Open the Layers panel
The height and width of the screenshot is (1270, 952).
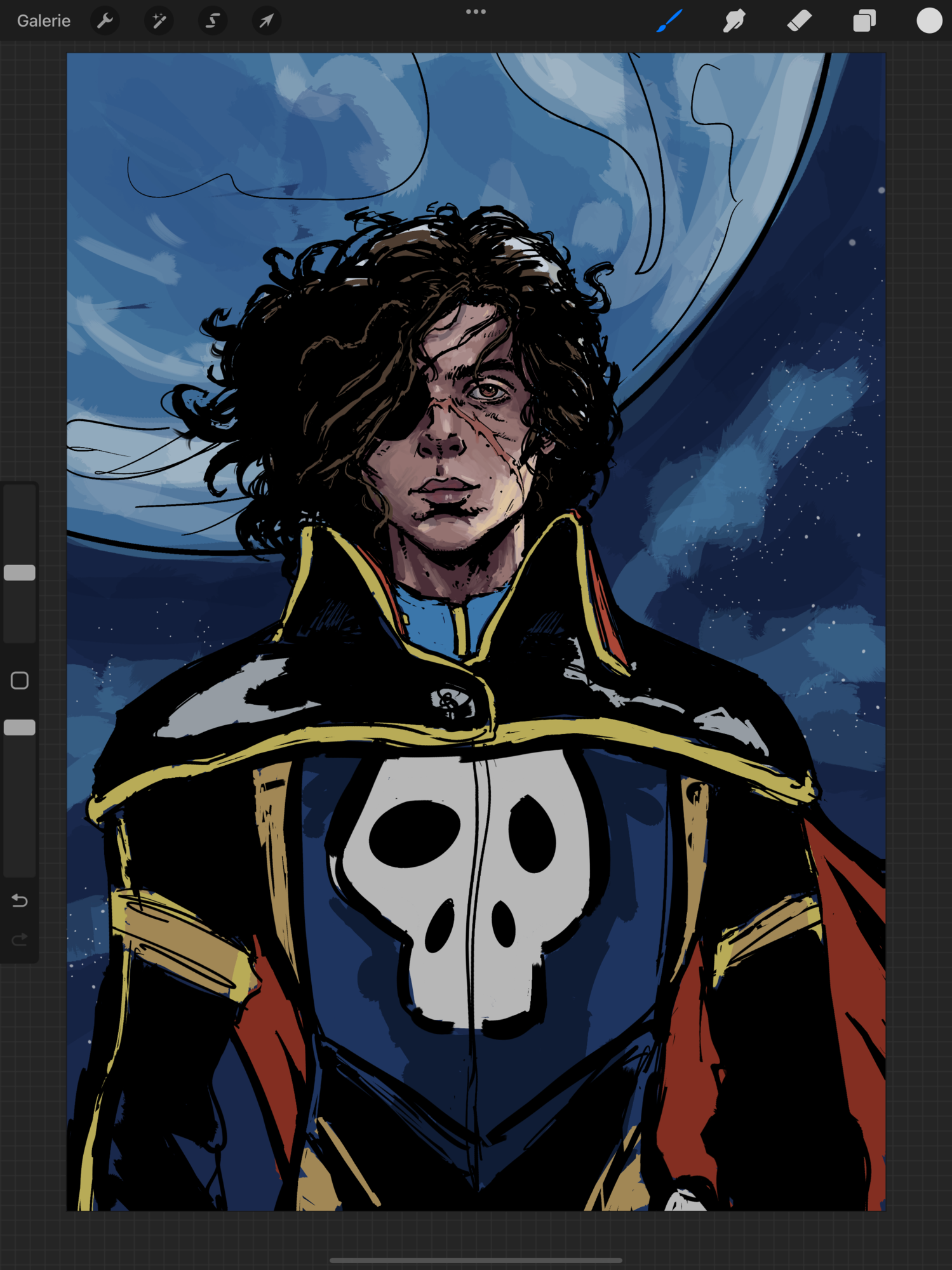pos(864,21)
